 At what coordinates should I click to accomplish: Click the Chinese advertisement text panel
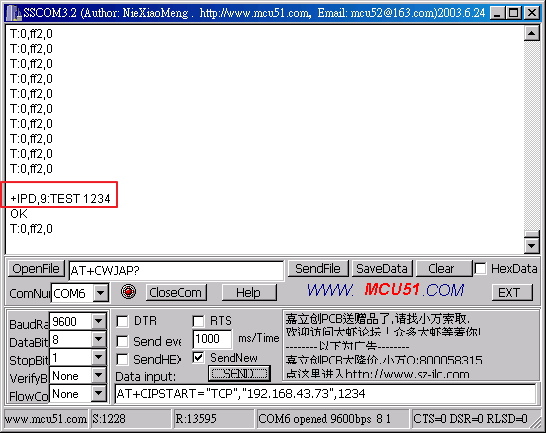pyautogui.click(x=411, y=346)
